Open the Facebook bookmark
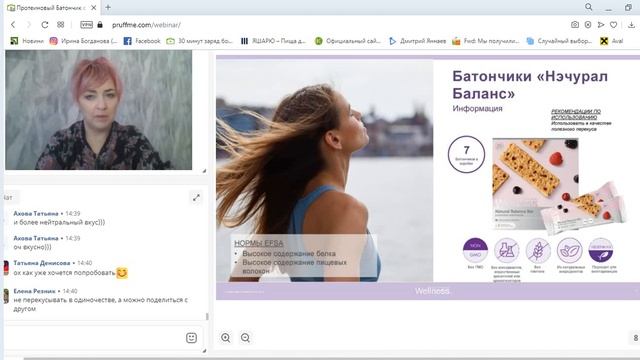The width and height of the screenshot is (640, 360). tap(142, 41)
